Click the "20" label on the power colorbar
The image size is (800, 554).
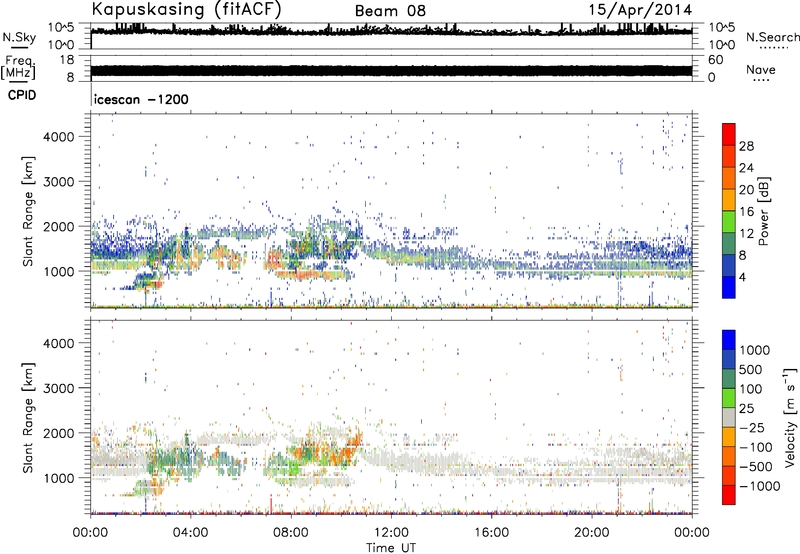pos(746,190)
